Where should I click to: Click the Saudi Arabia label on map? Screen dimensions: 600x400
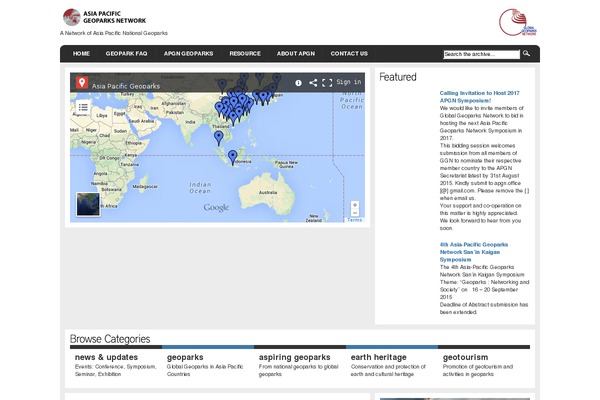(141, 121)
